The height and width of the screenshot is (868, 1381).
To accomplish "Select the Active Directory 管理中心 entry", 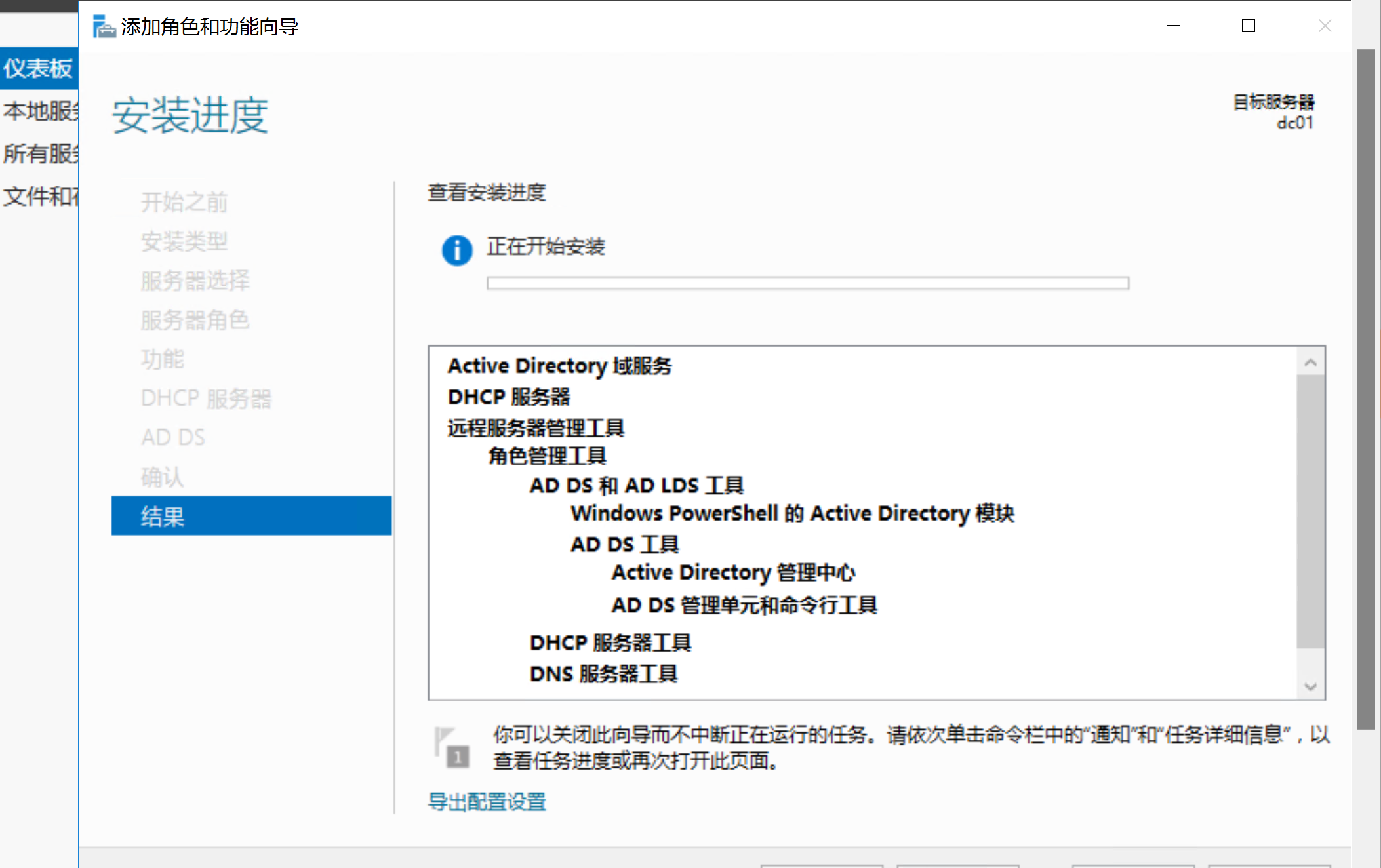I will pyautogui.click(x=734, y=573).
